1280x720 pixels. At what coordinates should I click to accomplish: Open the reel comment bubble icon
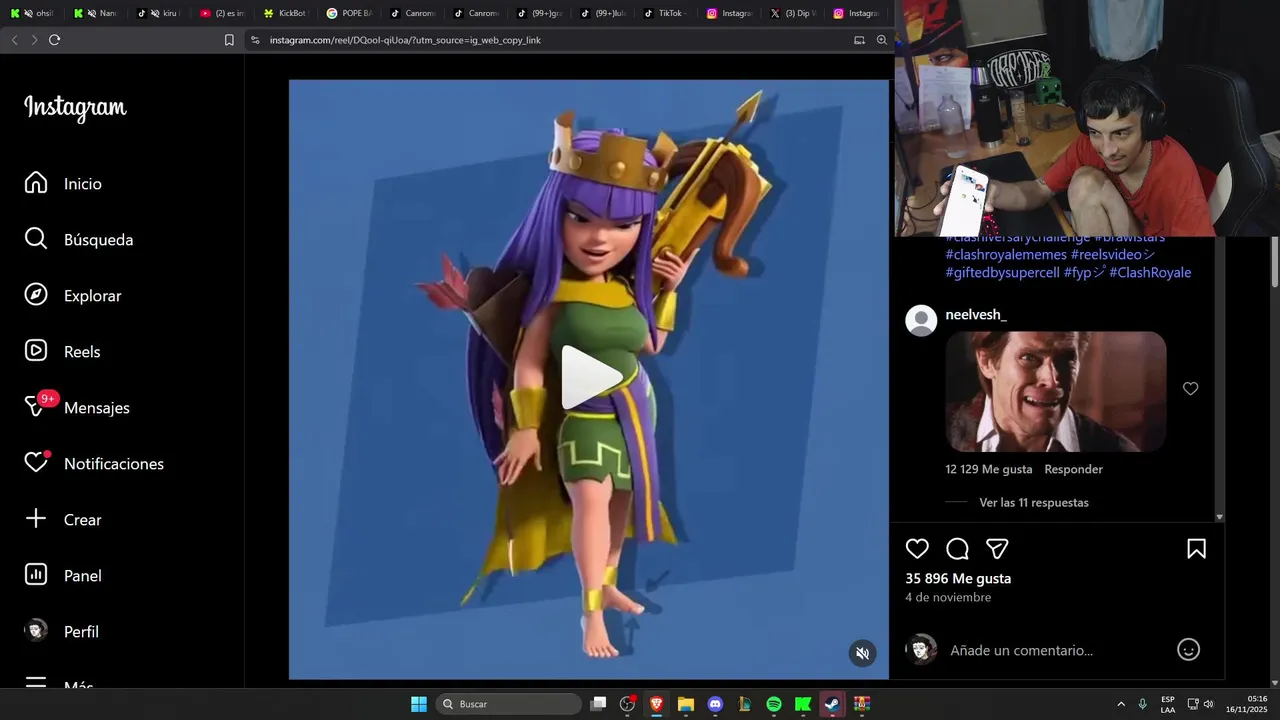[957, 549]
